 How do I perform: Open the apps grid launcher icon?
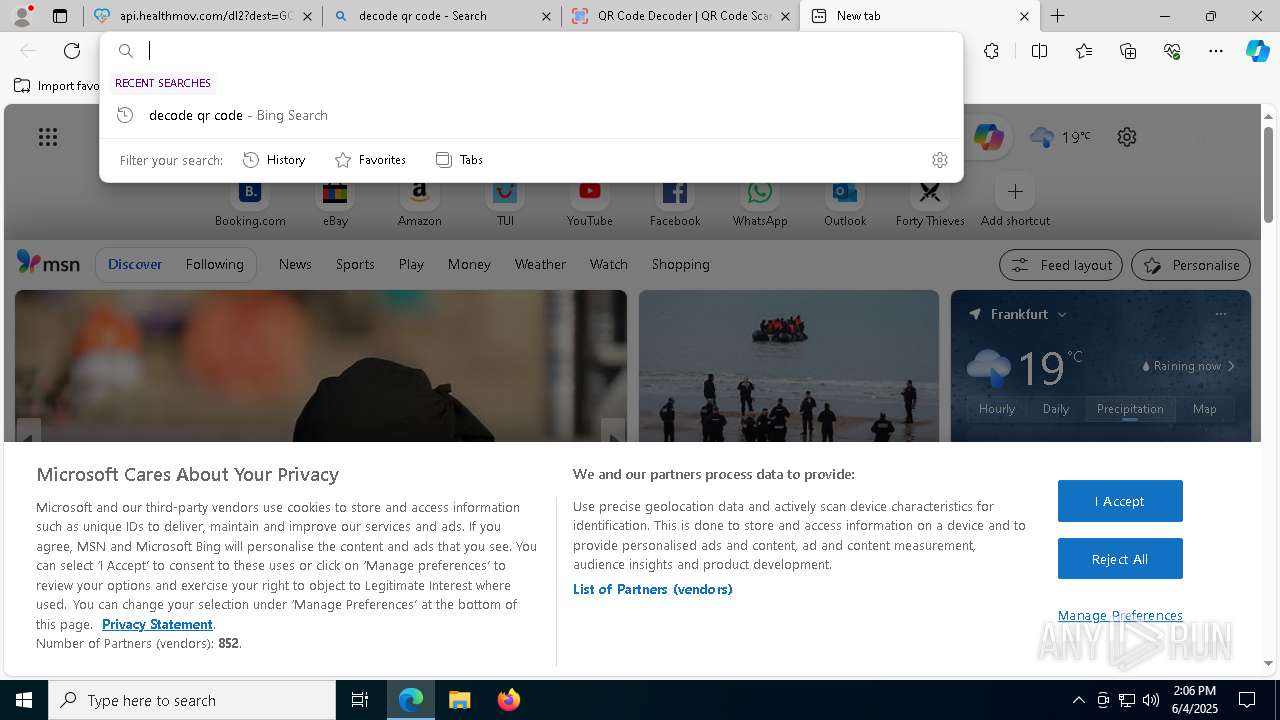[x=48, y=137]
